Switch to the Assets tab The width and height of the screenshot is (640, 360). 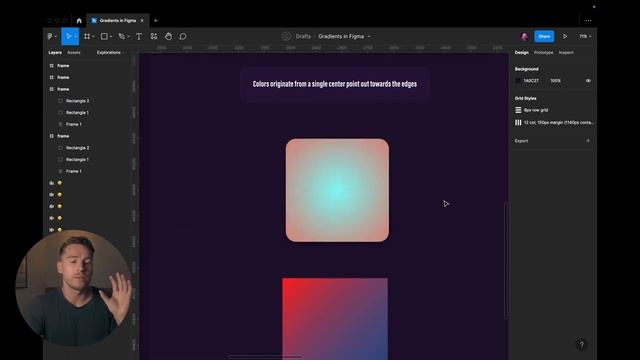click(73, 53)
